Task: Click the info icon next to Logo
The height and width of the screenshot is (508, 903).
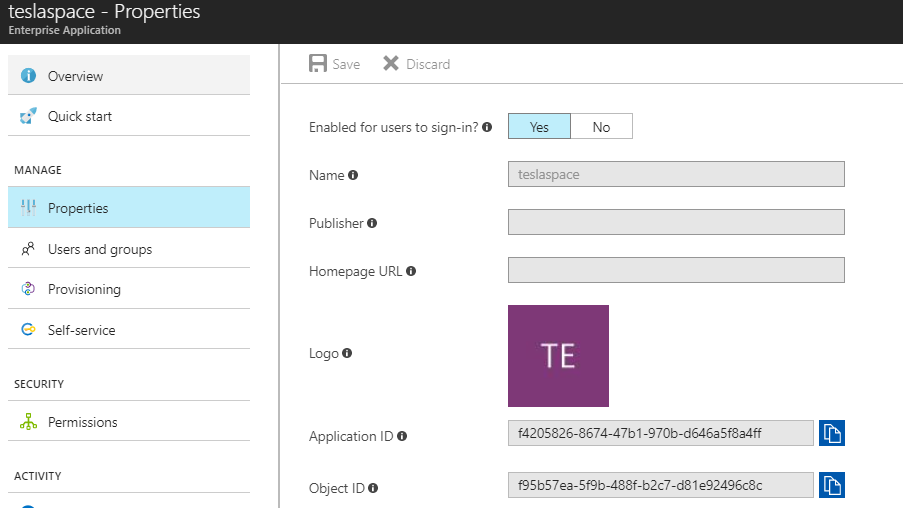Action: click(347, 353)
